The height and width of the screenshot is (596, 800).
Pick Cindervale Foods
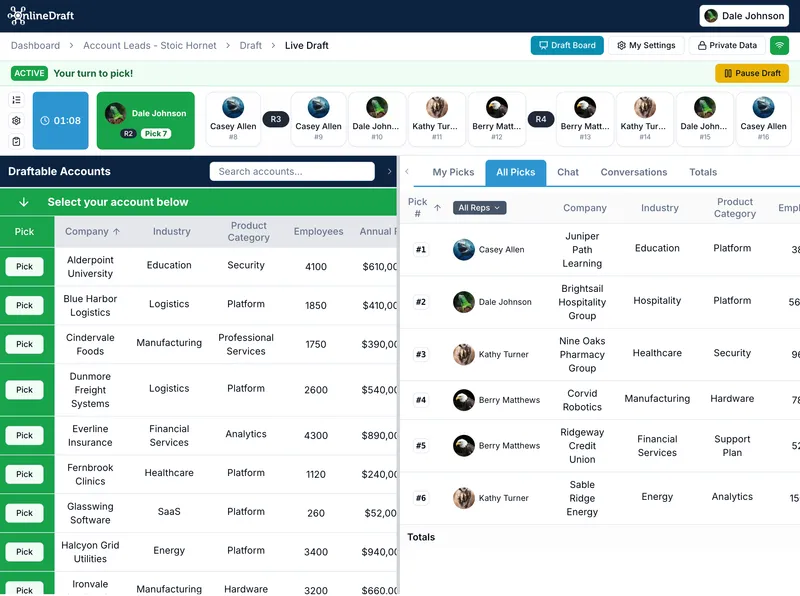[x=24, y=344]
